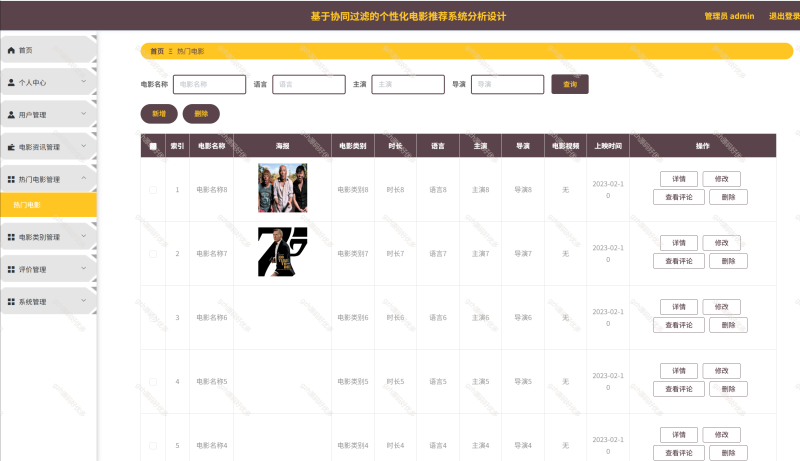Expand the 个人中心 menu chevron
Image resolution: width=800 pixels, height=461 pixels.
point(84,82)
